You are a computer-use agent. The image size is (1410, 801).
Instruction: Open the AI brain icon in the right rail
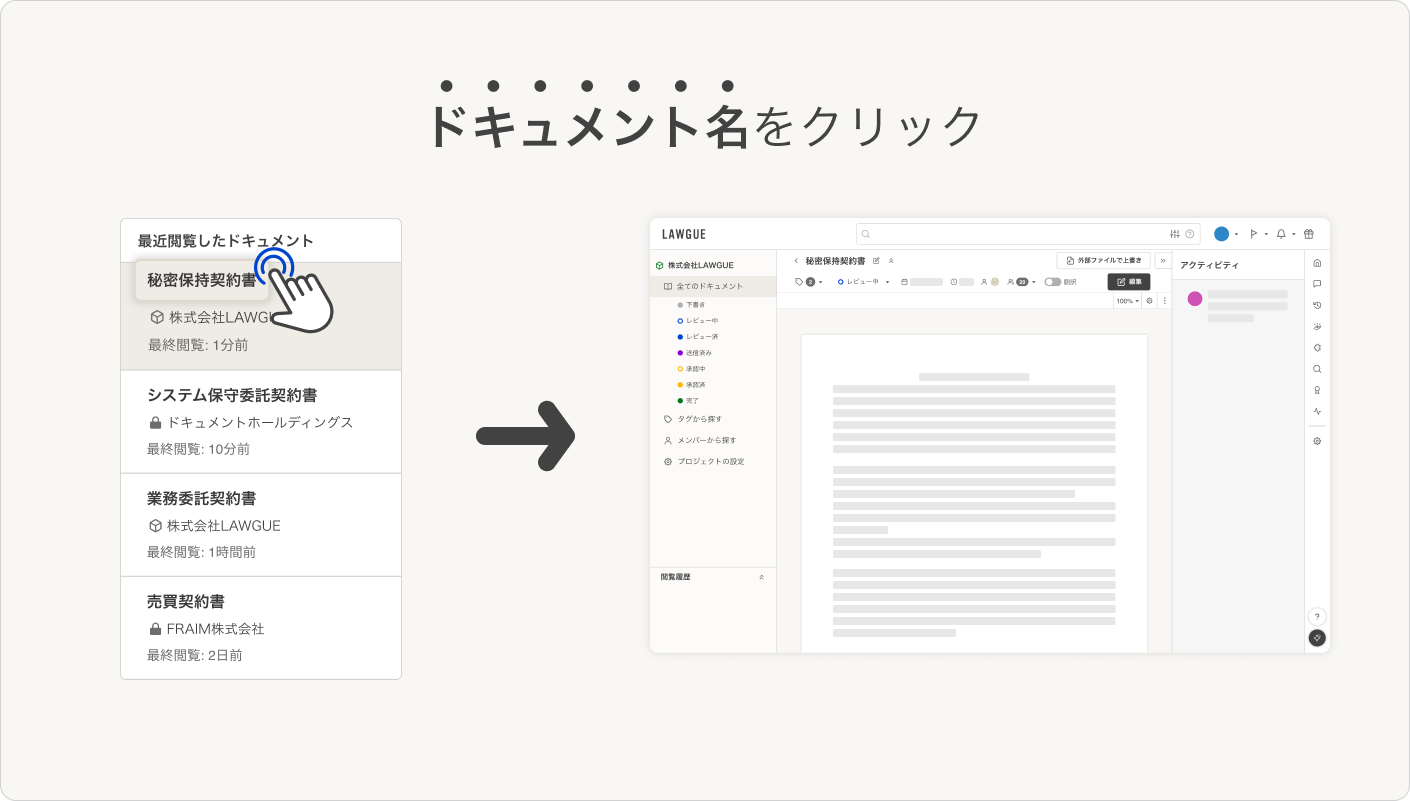click(x=1317, y=347)
